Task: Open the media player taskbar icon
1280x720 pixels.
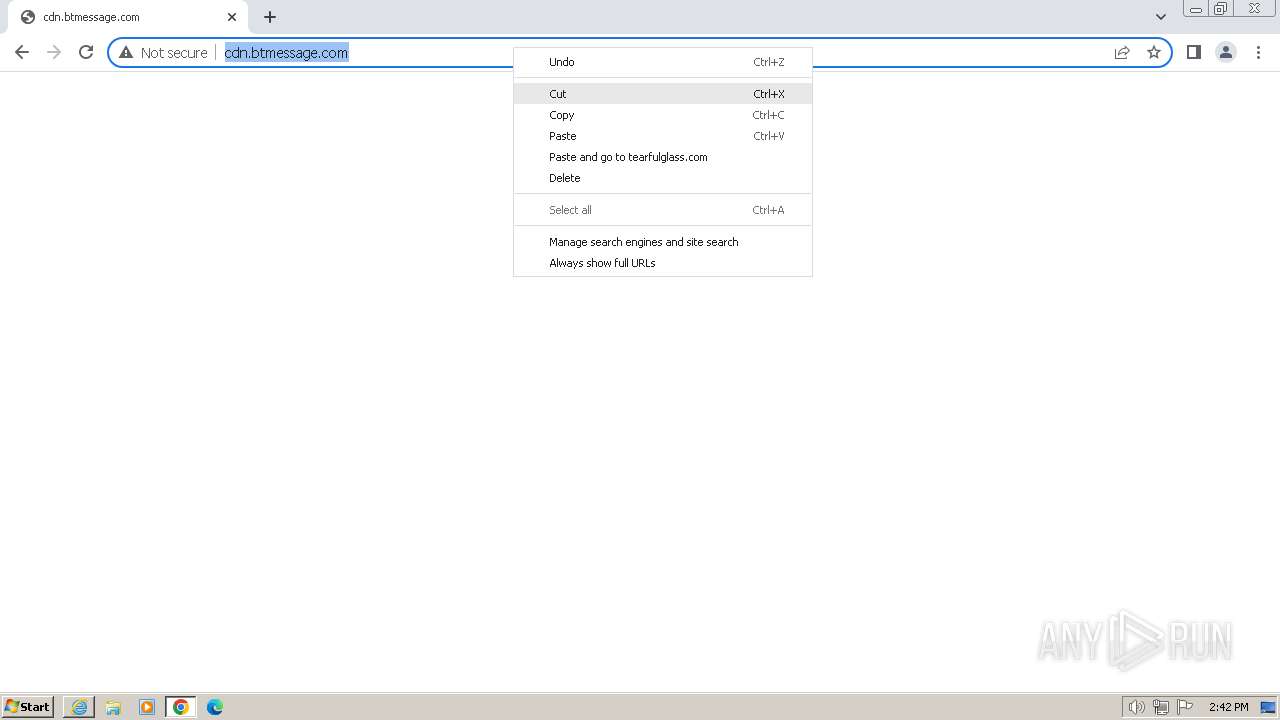Action: 147,707
